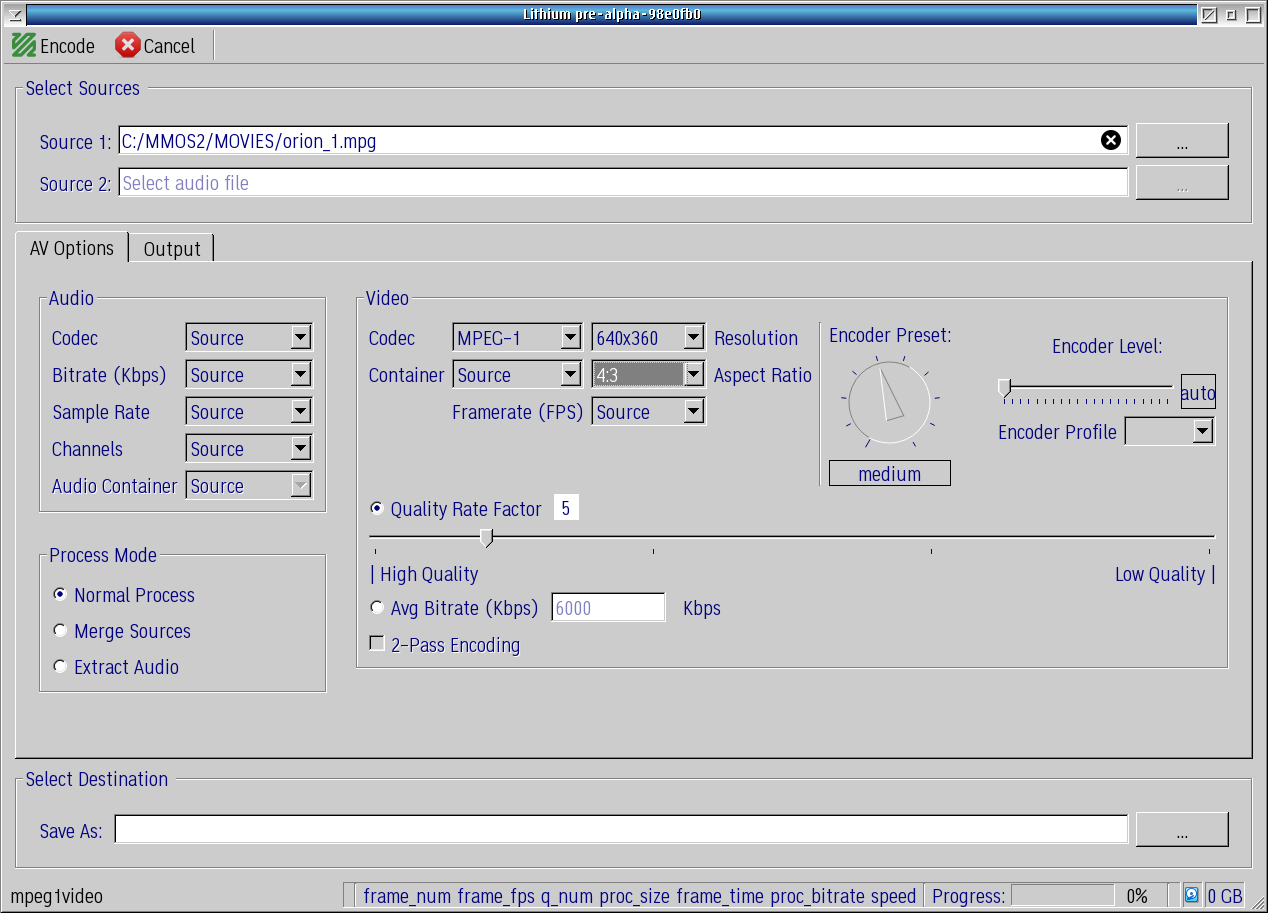Open the Video Container dropdown

[x=517, y=375]
